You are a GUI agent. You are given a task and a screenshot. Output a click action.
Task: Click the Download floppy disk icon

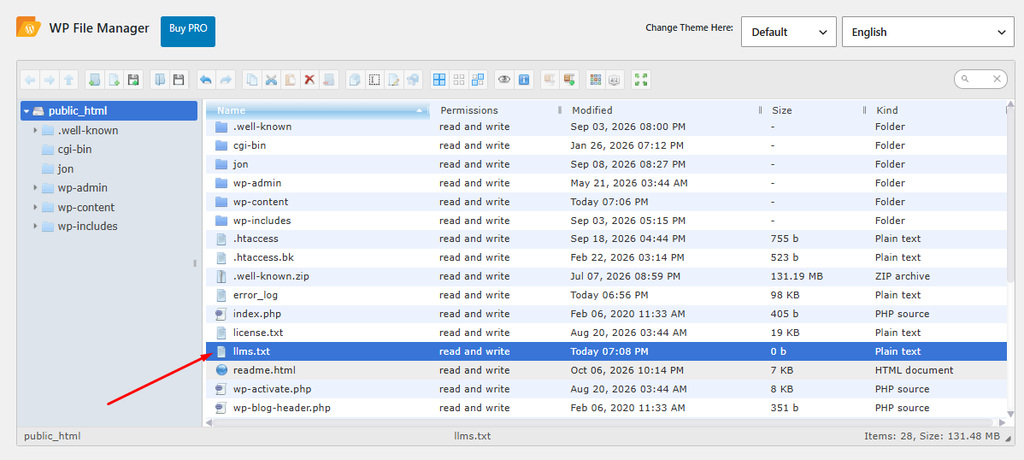tap(178, 80)
